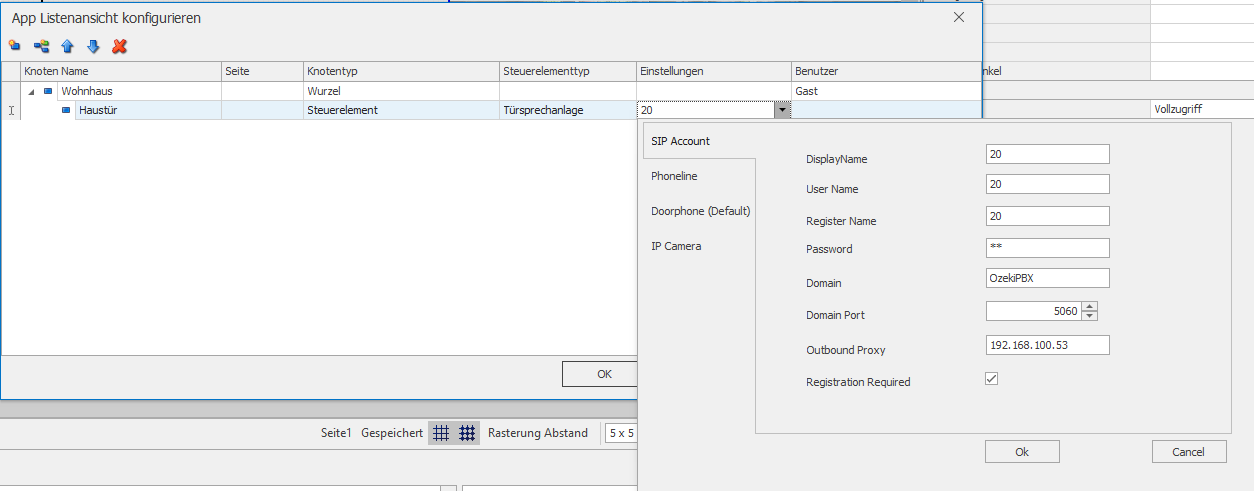Open the Doorphone (Default) tab
The width and height of the screenshot is (1254, 491).
[700, 211]
